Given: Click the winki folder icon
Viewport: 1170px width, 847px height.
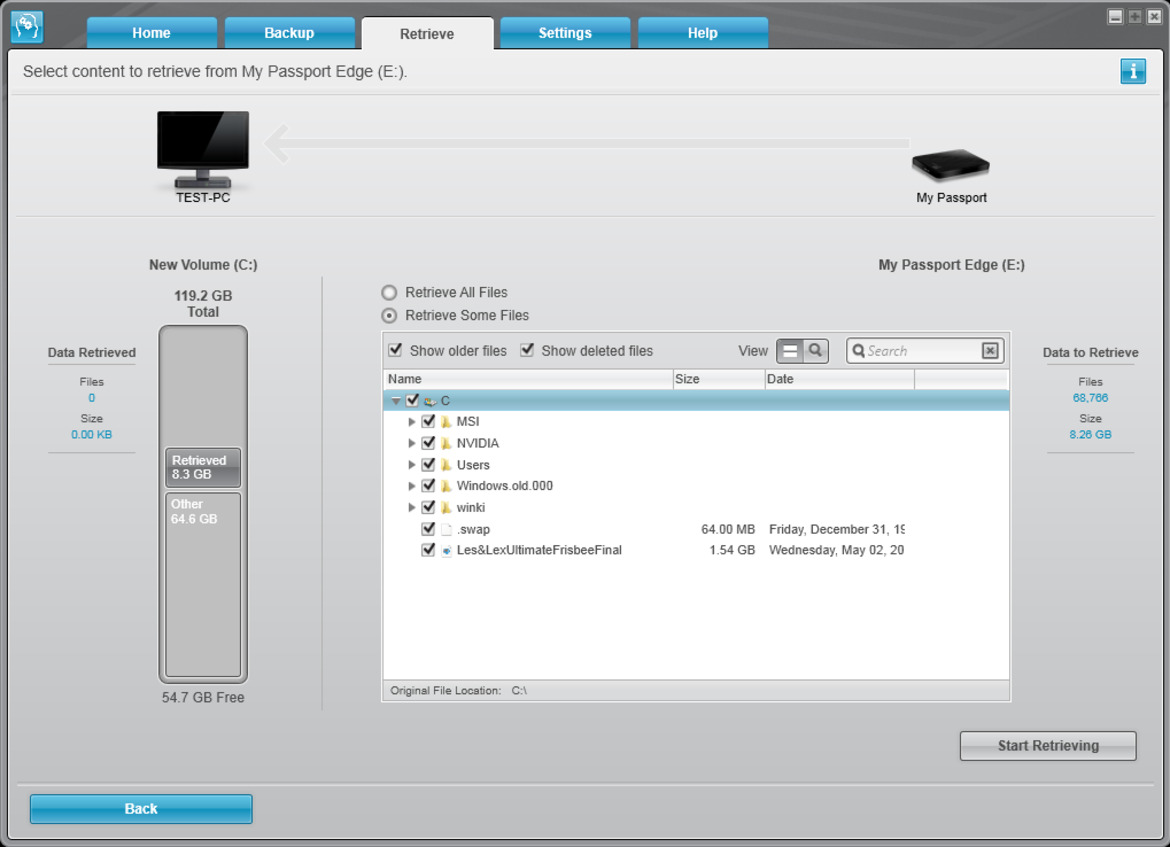Looking at the screenshot, I should click(x=446, y=507).
